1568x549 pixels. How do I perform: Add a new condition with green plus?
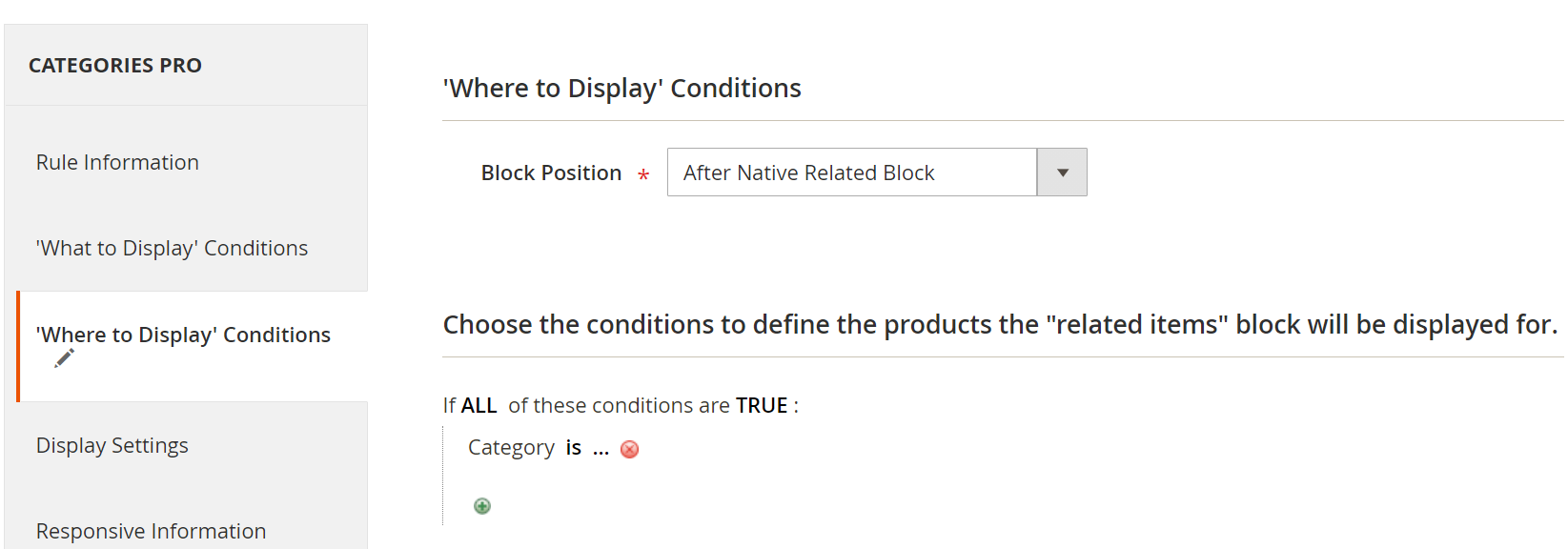coord(482,506)
